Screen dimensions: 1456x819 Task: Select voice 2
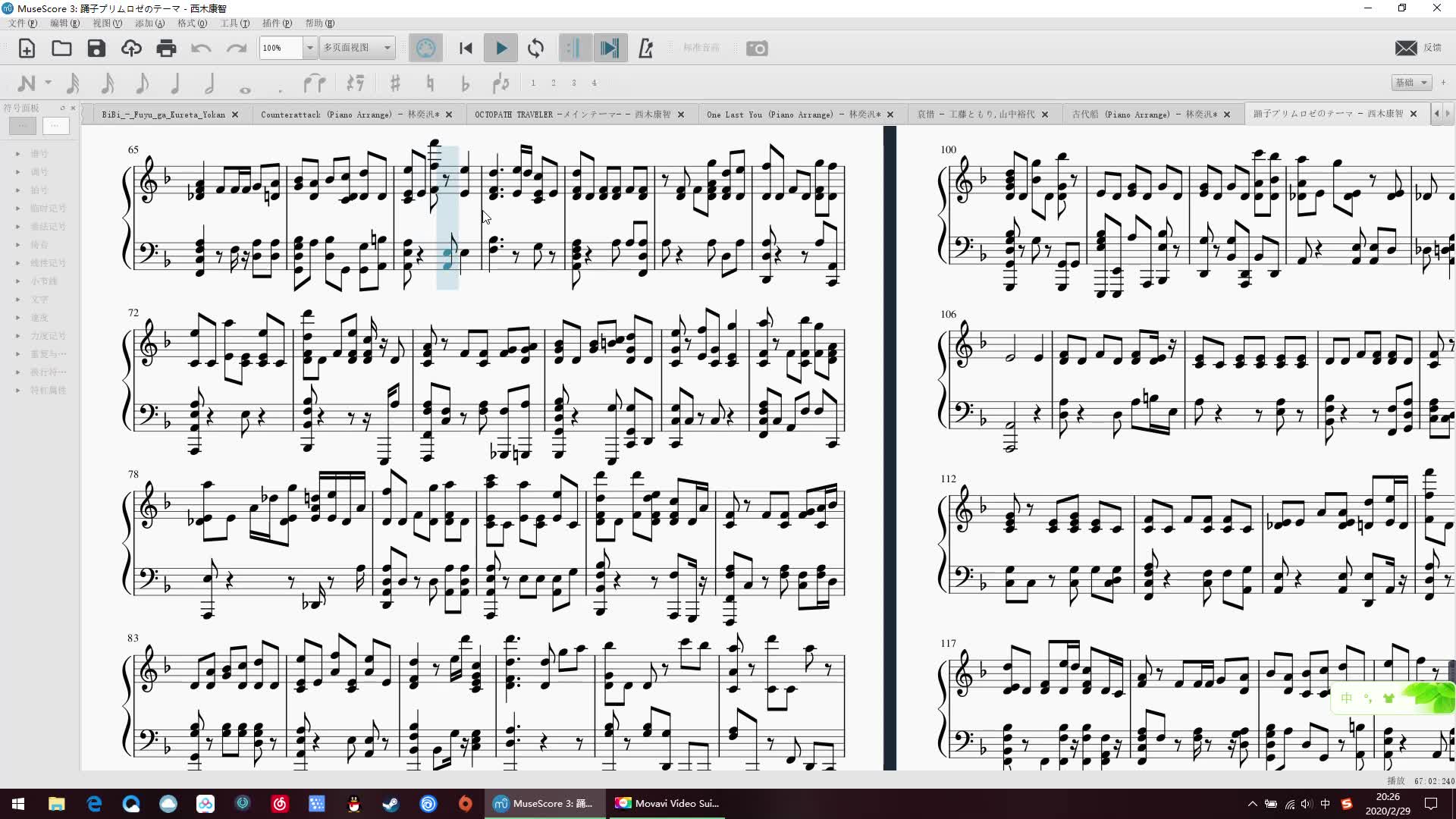pos(554,83)
